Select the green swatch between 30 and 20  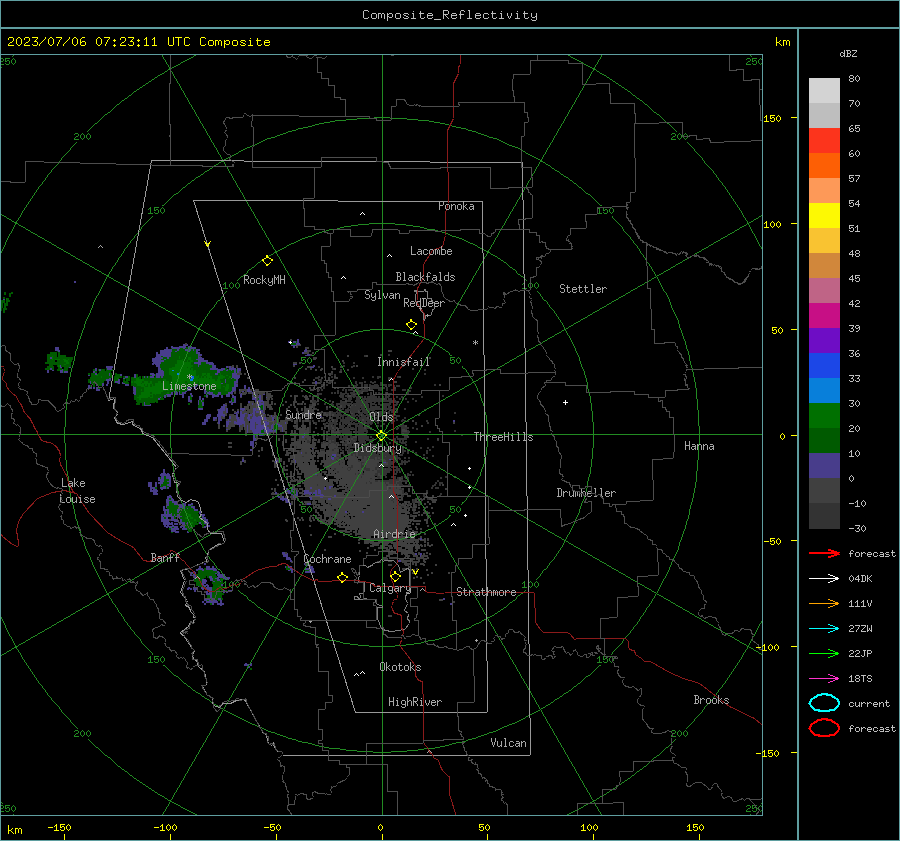tap(824, 416)
